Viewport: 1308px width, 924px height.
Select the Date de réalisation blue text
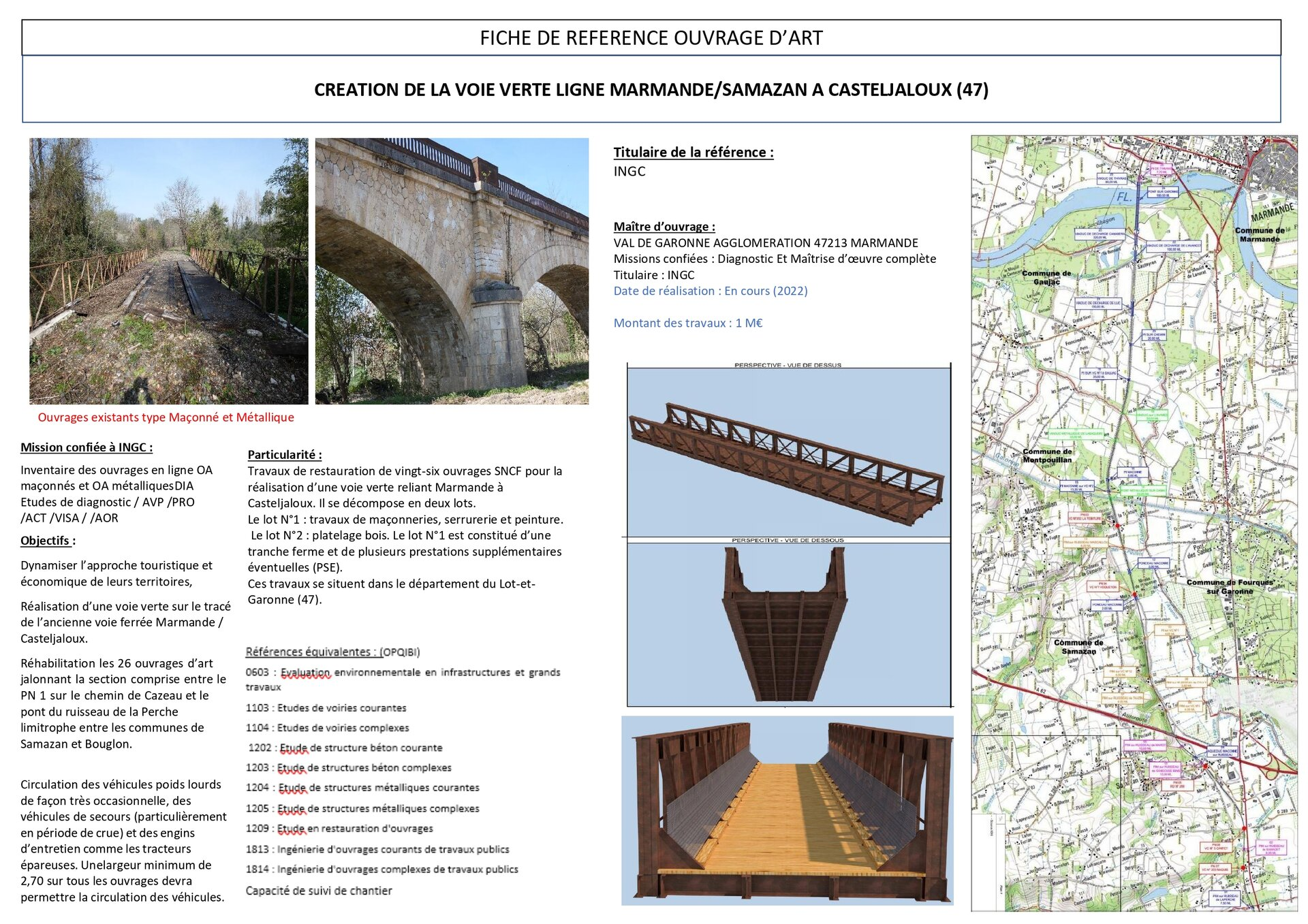tap(710, 290)
